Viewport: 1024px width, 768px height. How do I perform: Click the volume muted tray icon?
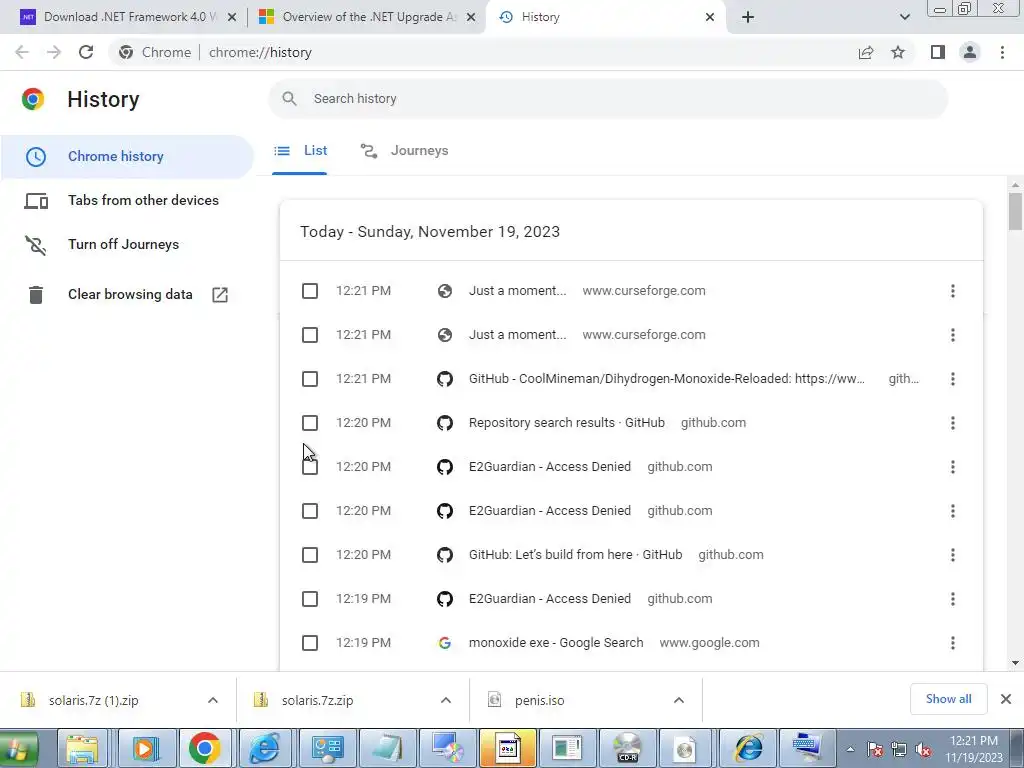pos(923,750)
